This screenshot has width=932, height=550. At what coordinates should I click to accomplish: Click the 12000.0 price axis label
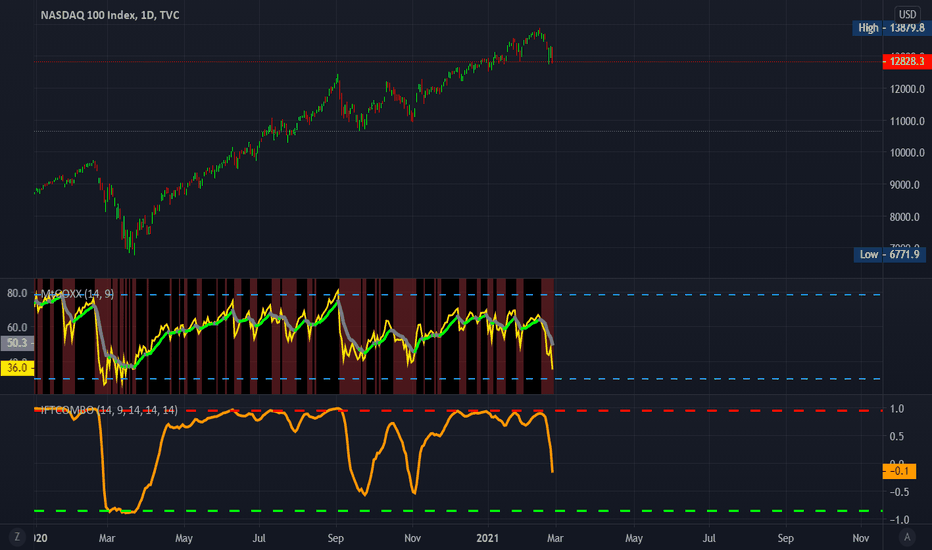907,89
